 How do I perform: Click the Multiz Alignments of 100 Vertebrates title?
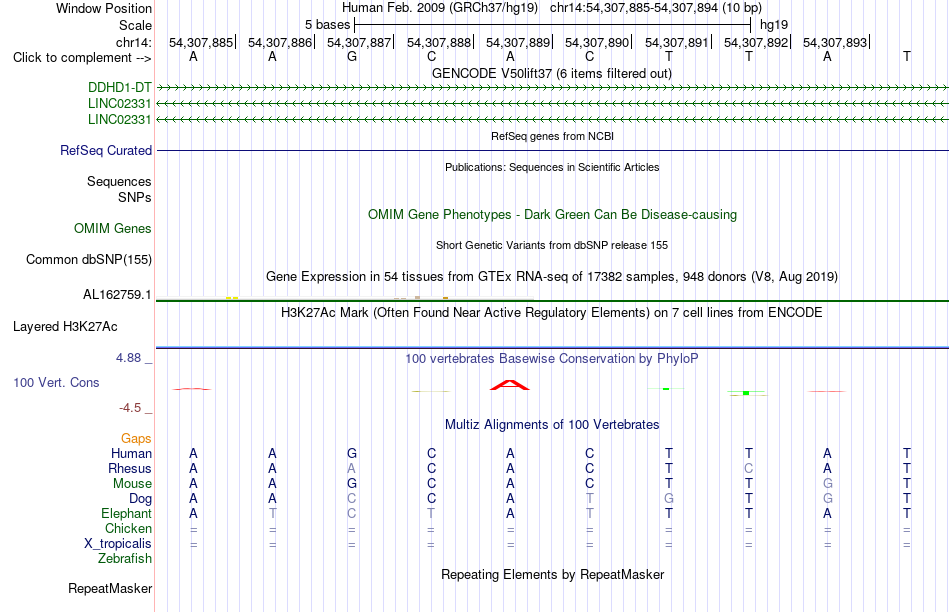[552, 425]
